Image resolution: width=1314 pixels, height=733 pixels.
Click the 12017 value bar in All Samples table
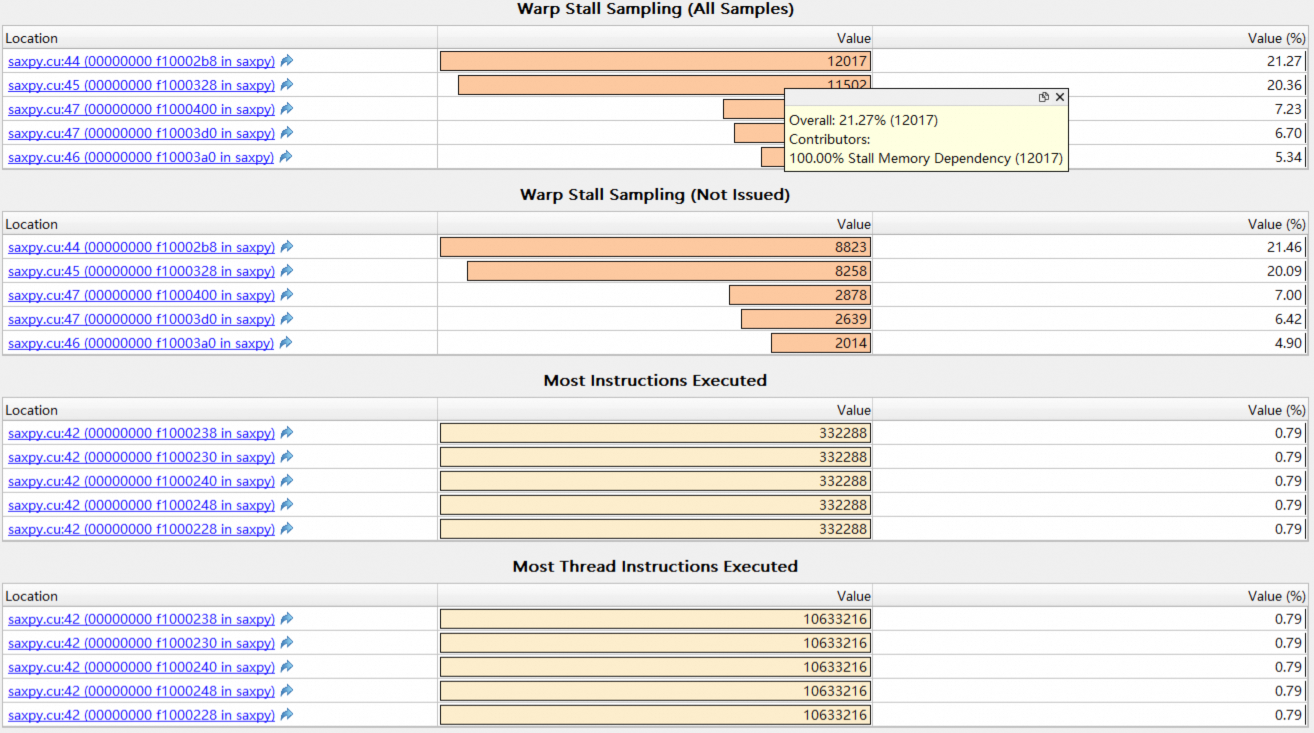[x=655, y=61]
